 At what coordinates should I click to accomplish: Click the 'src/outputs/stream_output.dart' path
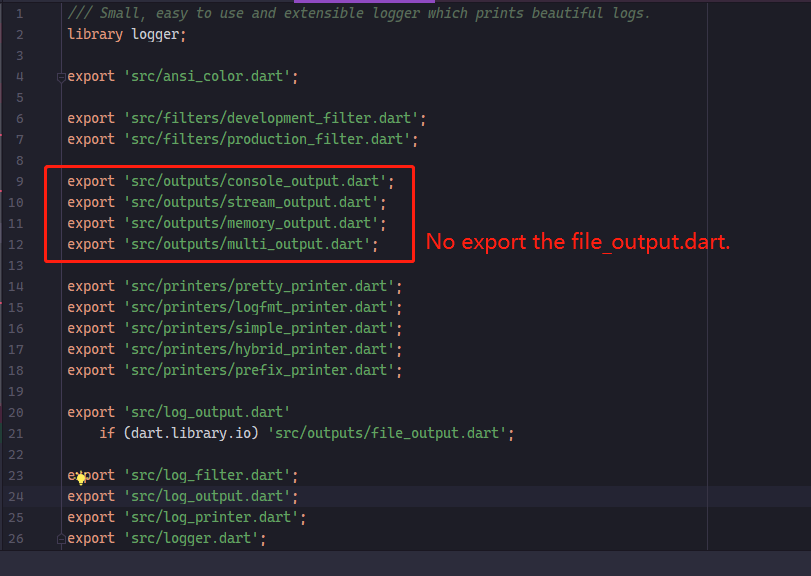pos(251,203)
